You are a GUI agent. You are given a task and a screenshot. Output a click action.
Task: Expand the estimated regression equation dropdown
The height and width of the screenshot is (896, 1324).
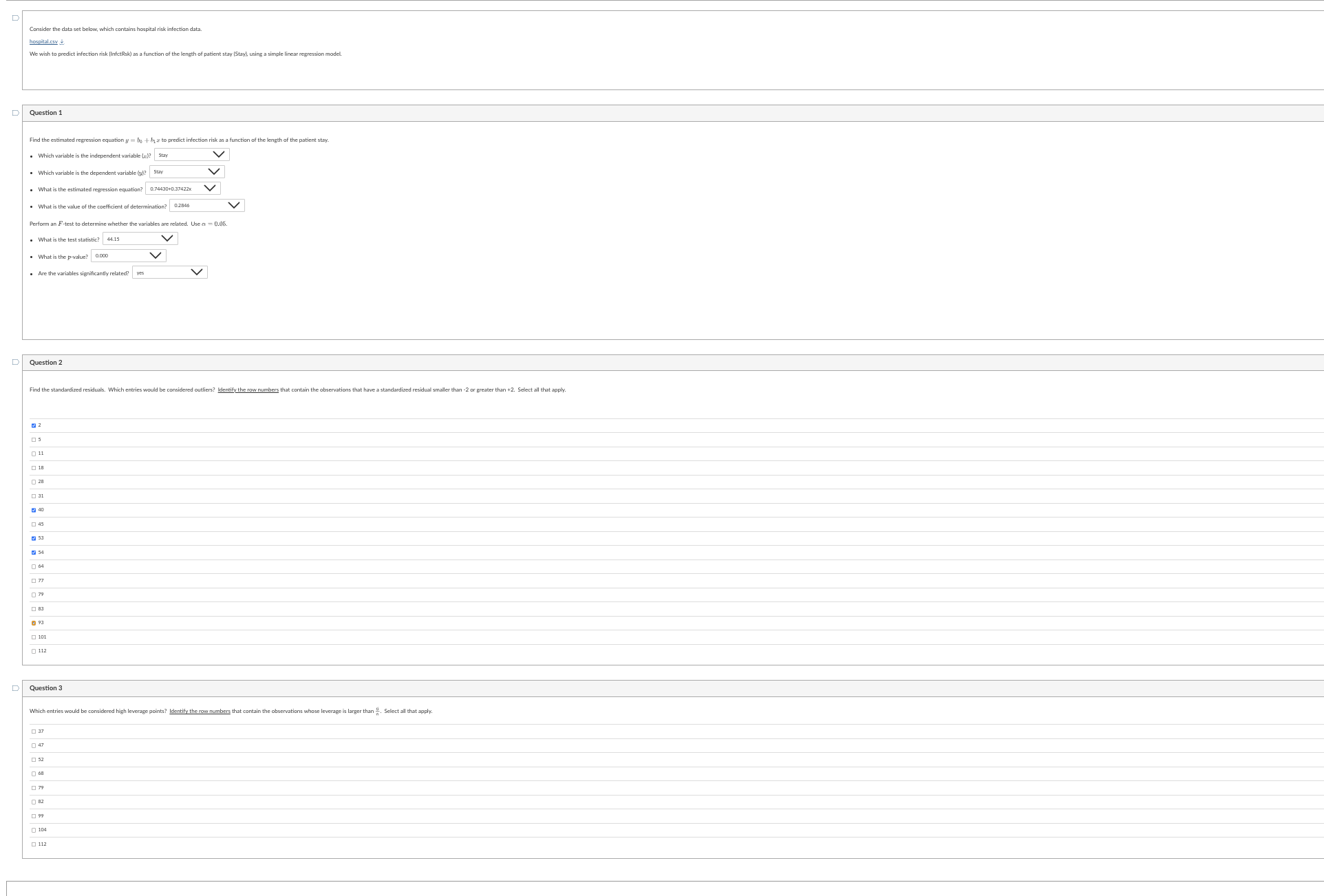point(183,188)
